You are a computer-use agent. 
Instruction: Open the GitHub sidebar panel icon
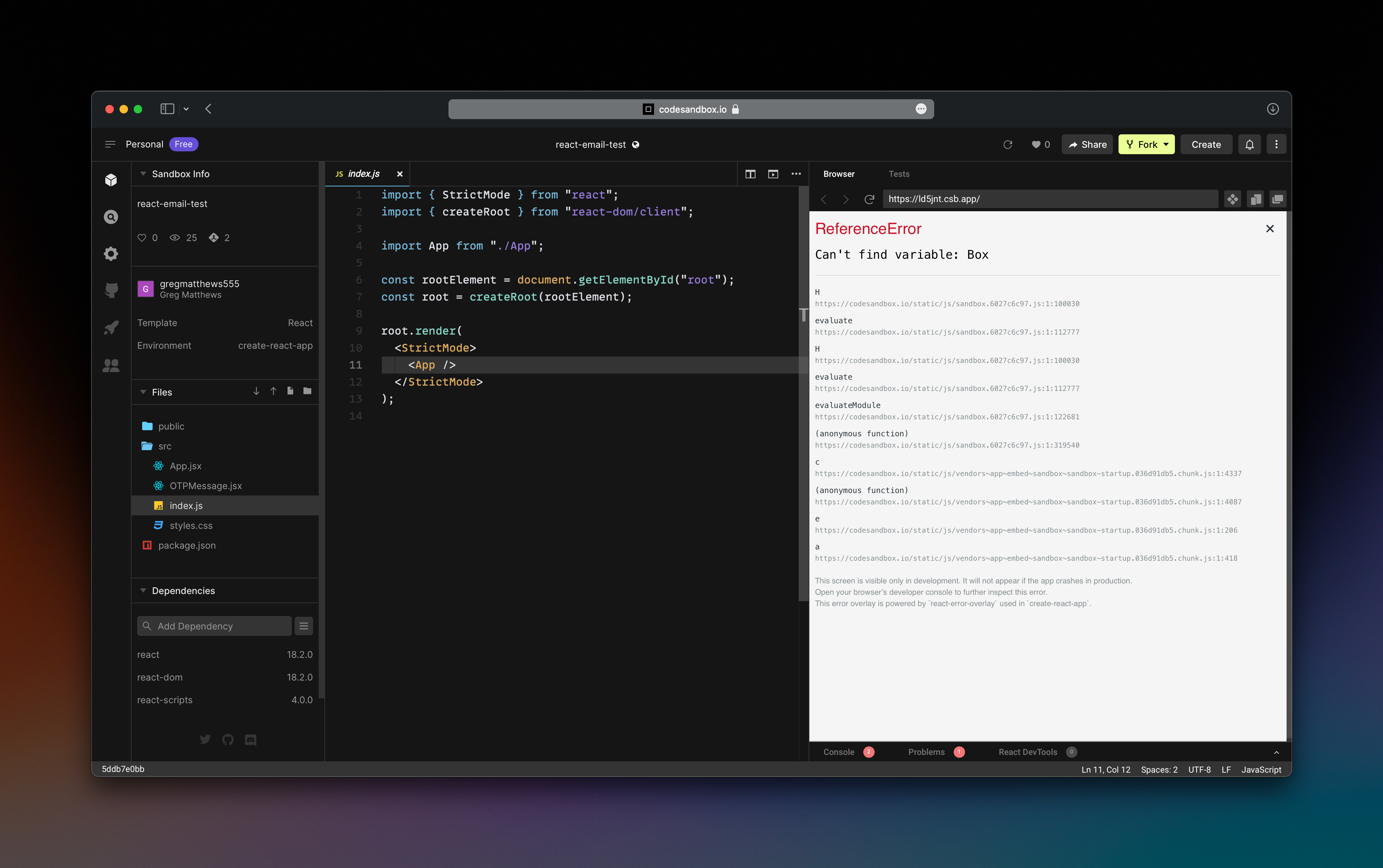tap(111, 291)
